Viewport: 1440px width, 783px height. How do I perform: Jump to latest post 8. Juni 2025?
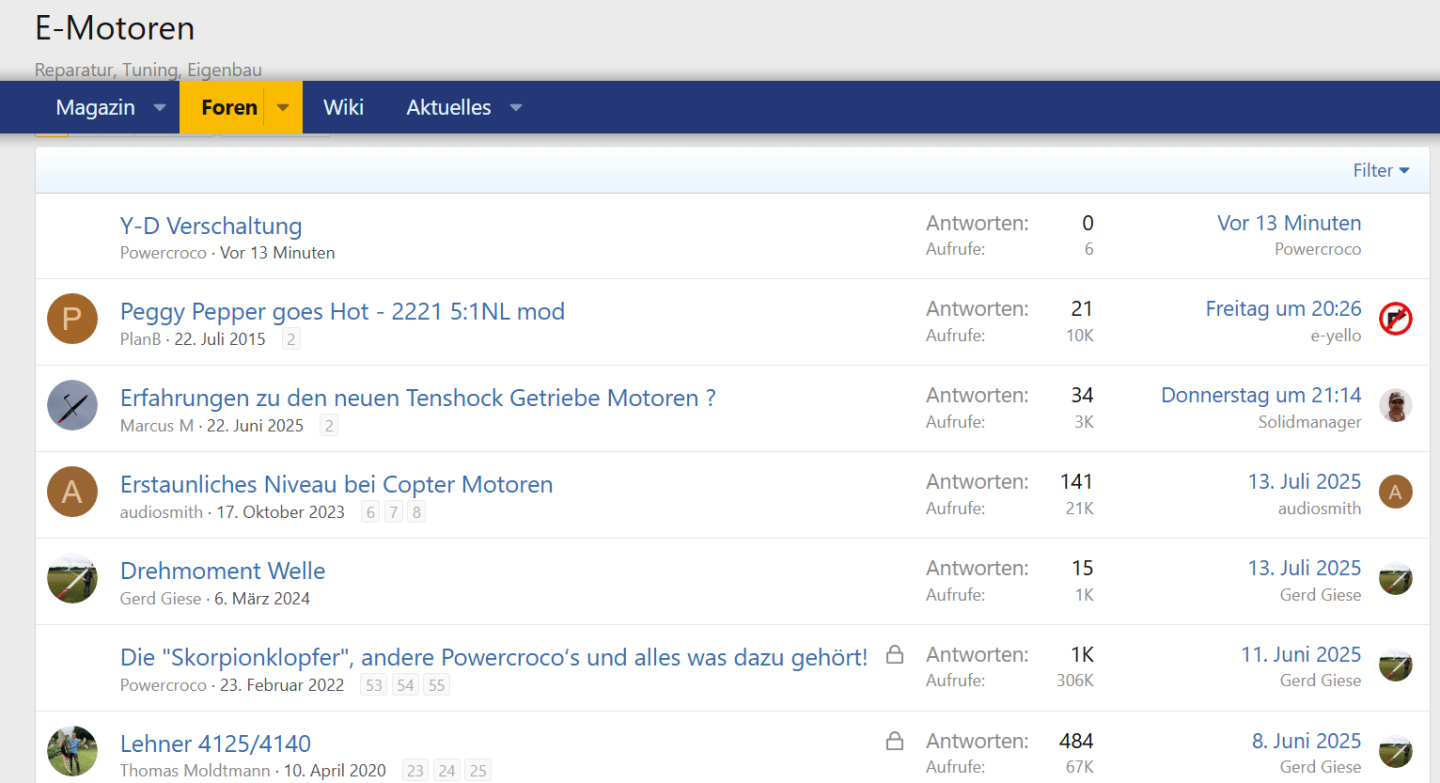click(x=1306, y=741)
